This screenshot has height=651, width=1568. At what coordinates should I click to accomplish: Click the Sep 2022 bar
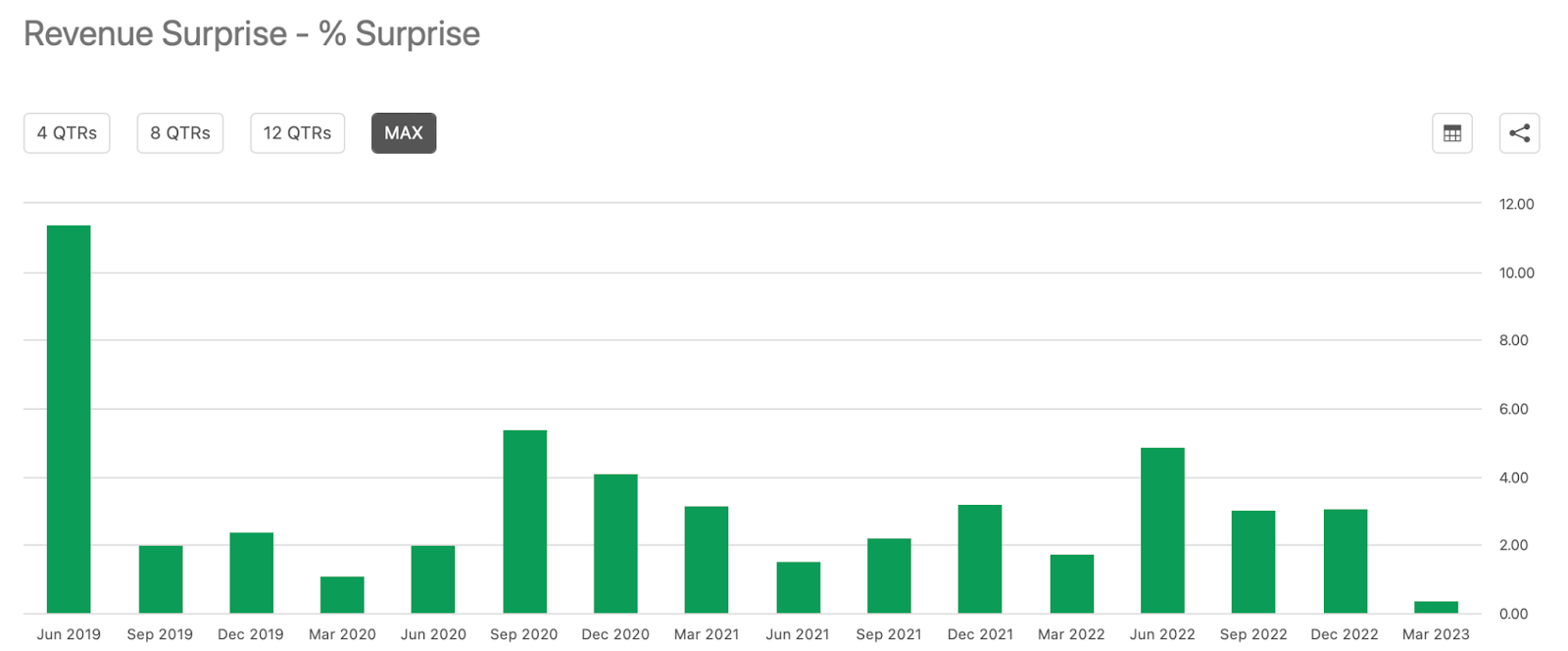point(1253,562)
